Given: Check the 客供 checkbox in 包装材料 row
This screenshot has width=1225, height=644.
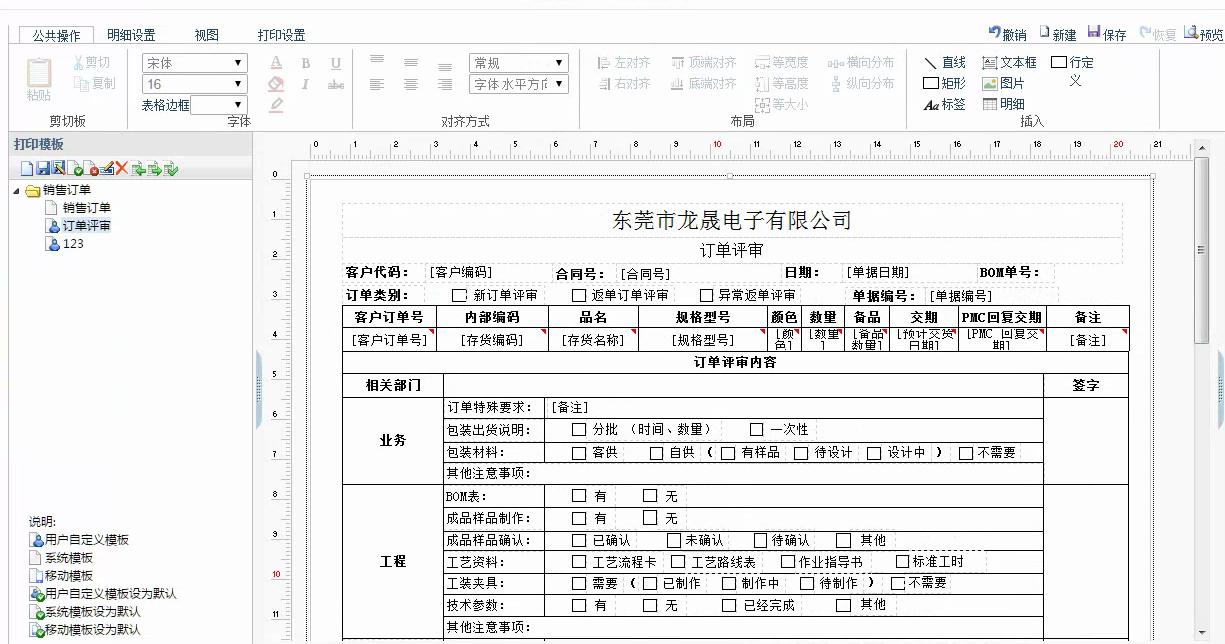Looking at the screenshot, I should click(x=579, y=453).
